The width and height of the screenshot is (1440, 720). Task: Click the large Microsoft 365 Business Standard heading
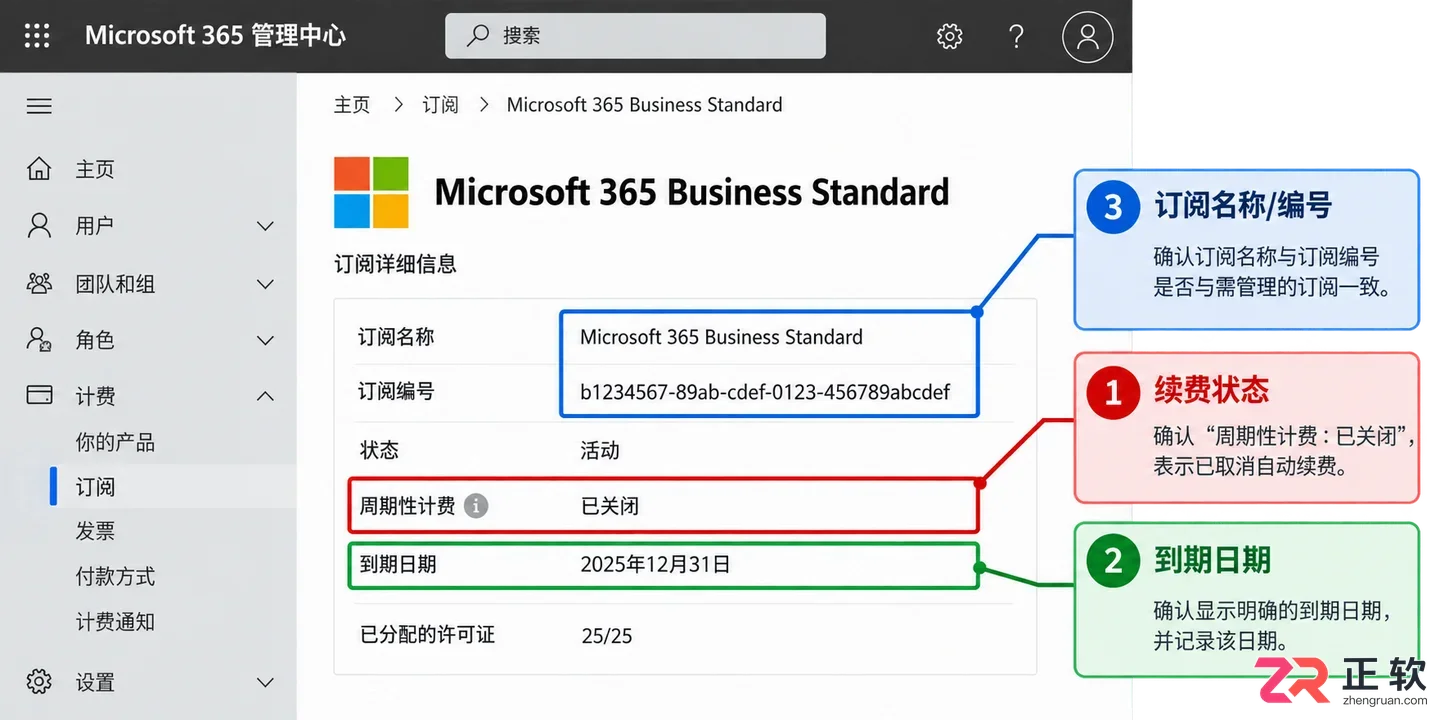[x=692, y=192]
